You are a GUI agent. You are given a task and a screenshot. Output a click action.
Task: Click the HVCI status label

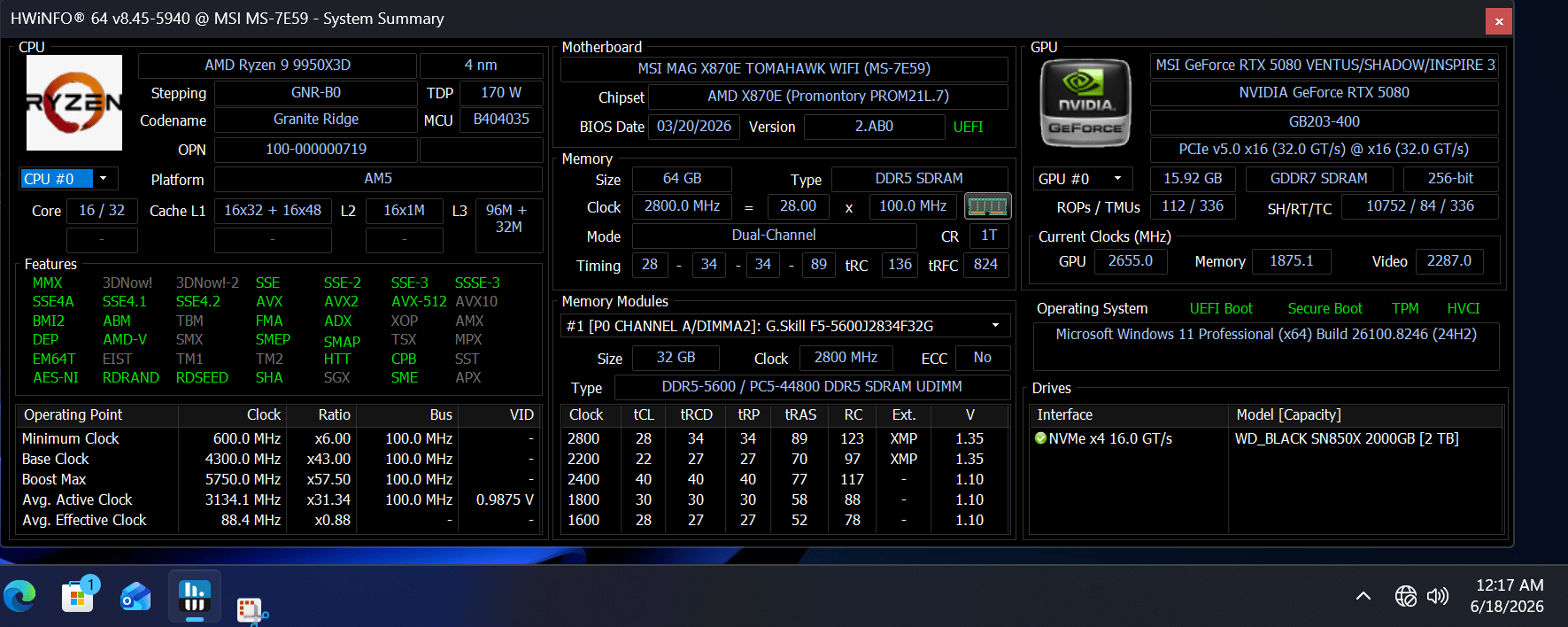[1464, 308]
